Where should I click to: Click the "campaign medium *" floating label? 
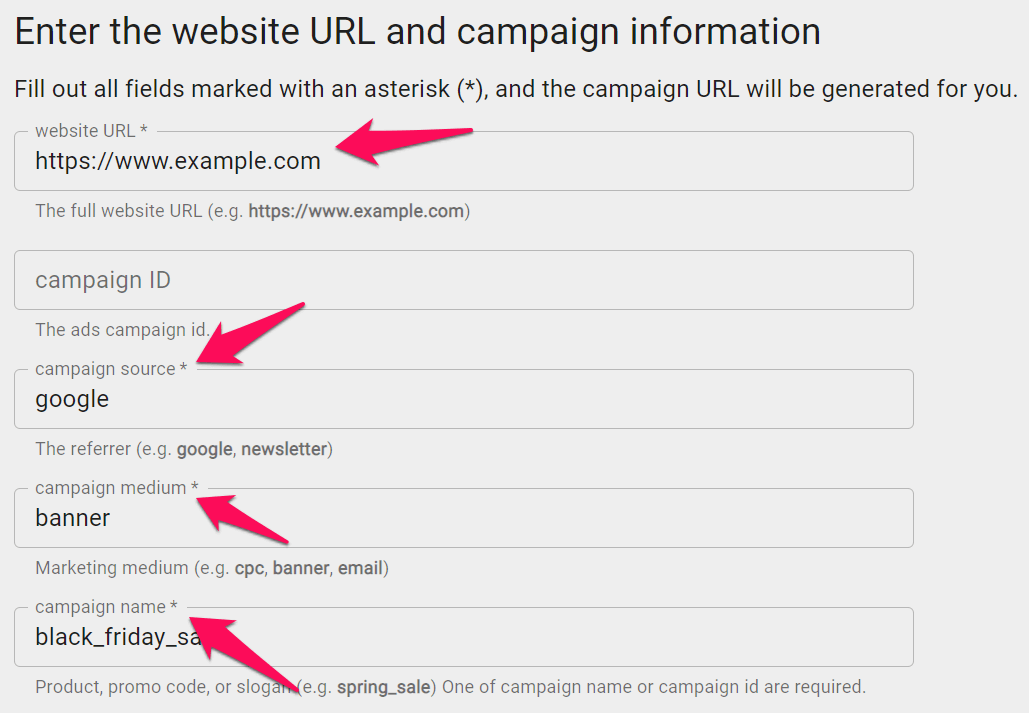[x=117, y=488]
